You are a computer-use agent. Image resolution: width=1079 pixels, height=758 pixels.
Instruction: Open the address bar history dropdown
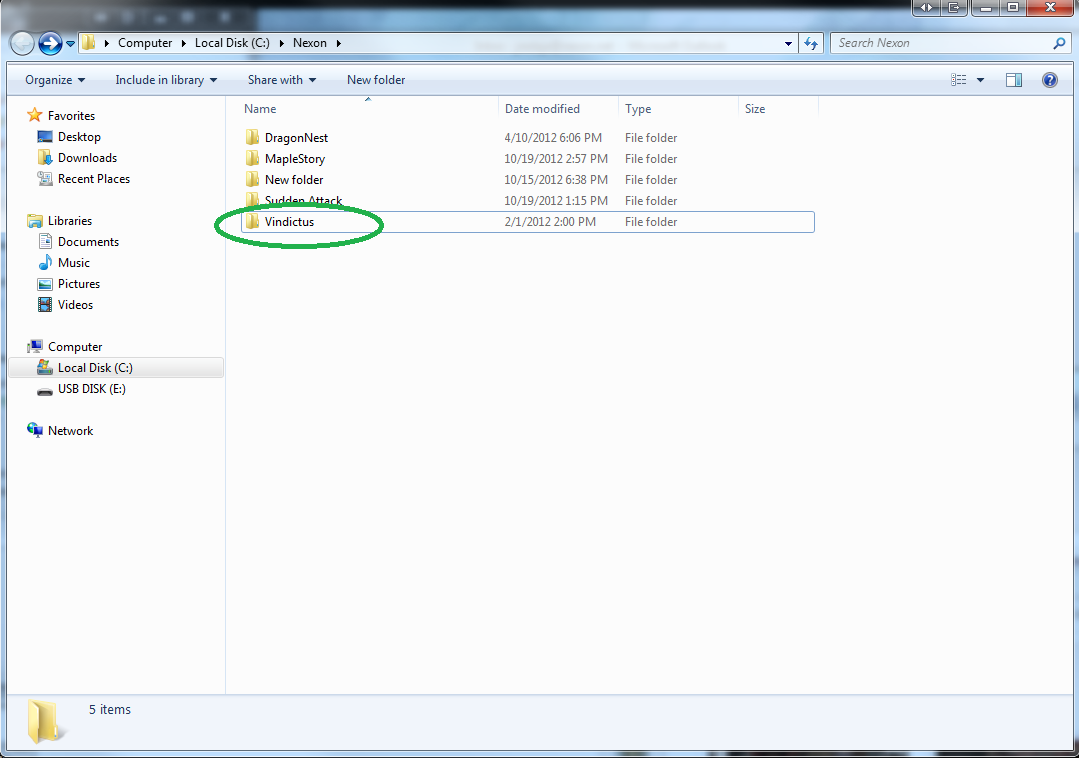tap(789, 43)
